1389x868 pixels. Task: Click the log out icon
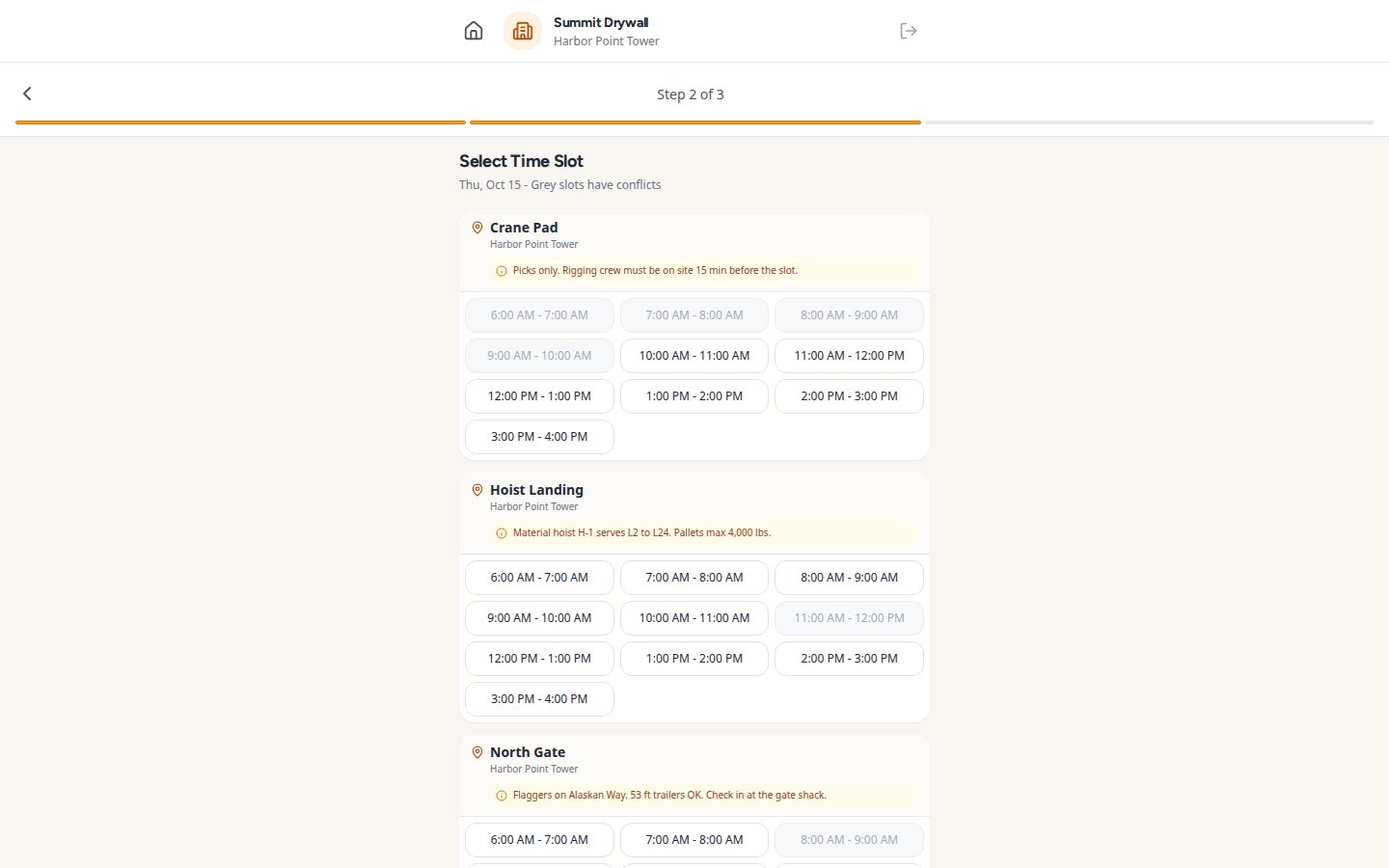pos(908,31)
